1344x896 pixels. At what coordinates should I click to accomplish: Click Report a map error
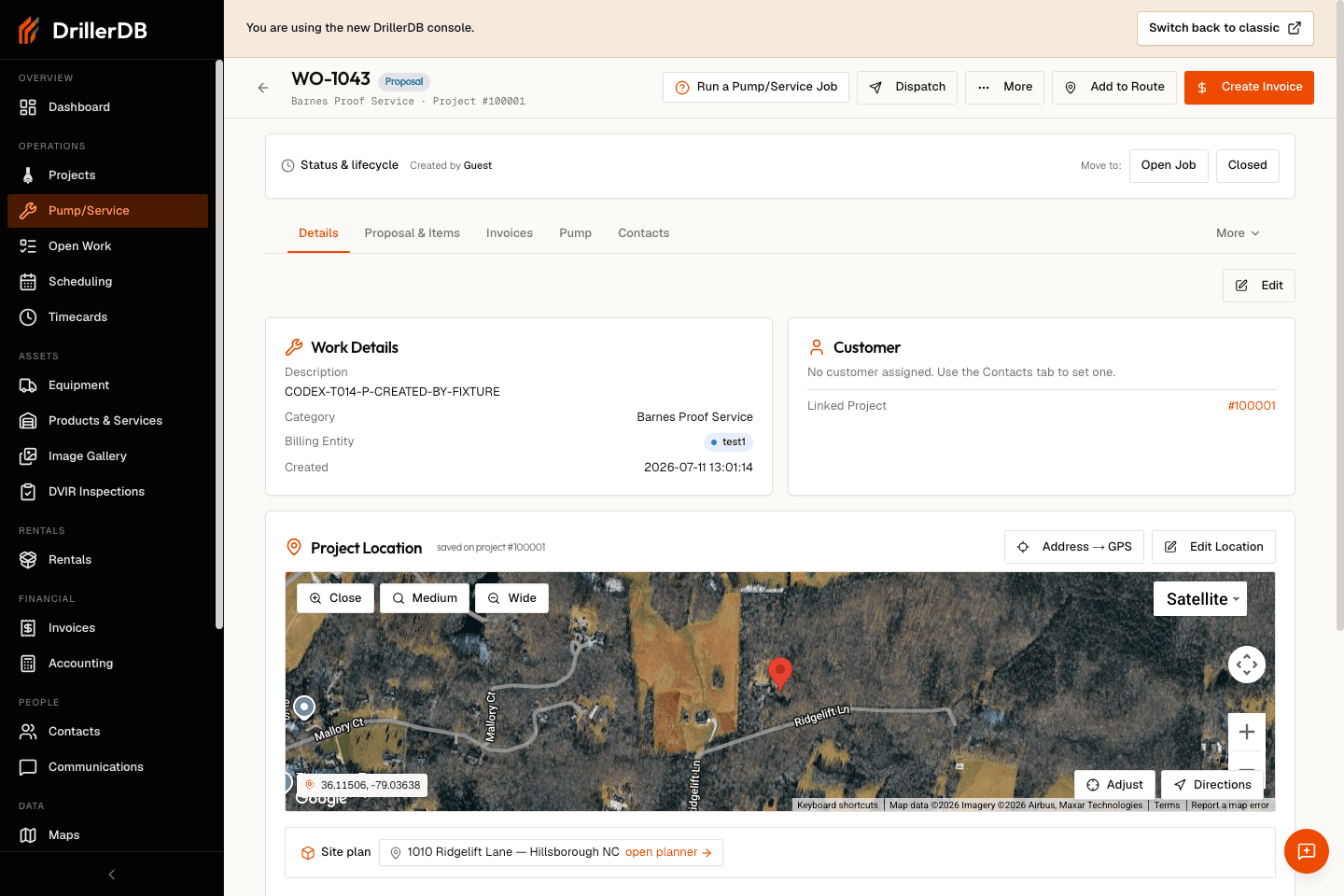pos(1230,805)
